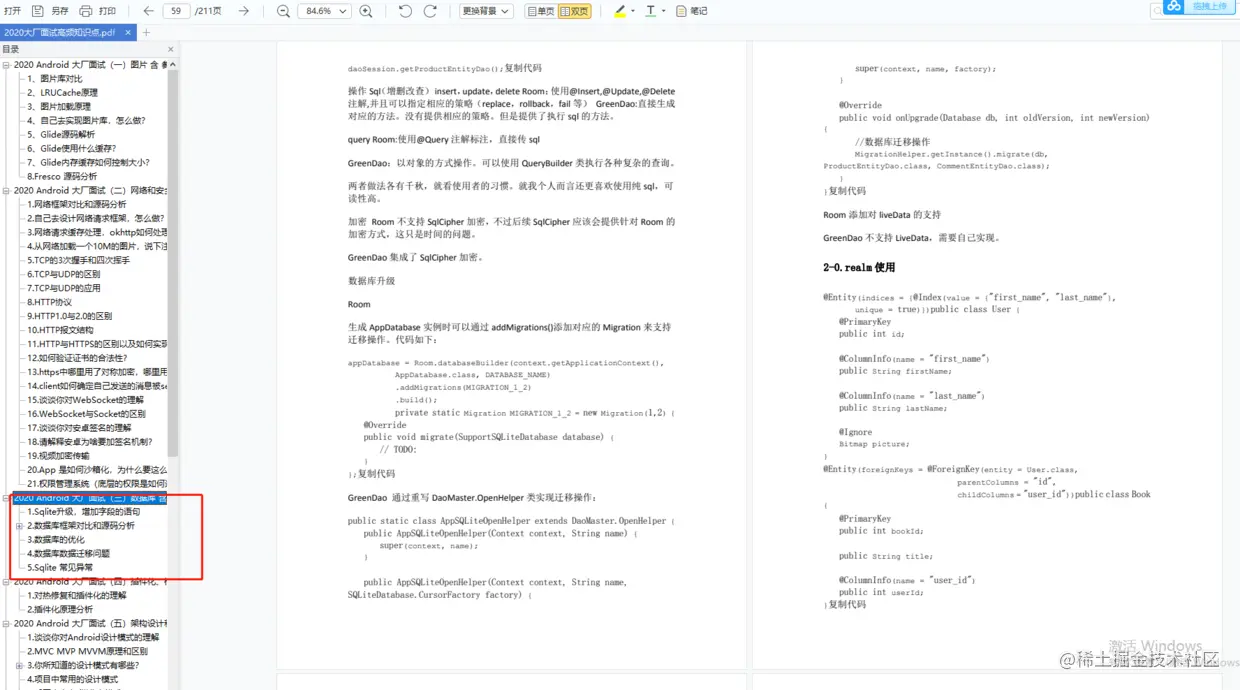The height and width of the screenshot is (690, 1240).
Task: Click the green text underline T icon
Action: click(x=651, y=11)
